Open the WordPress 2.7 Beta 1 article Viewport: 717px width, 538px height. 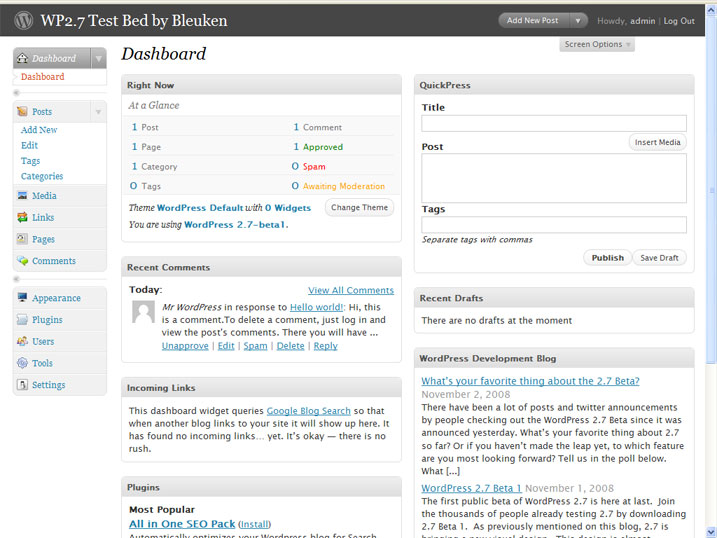(x=471, y=488)
